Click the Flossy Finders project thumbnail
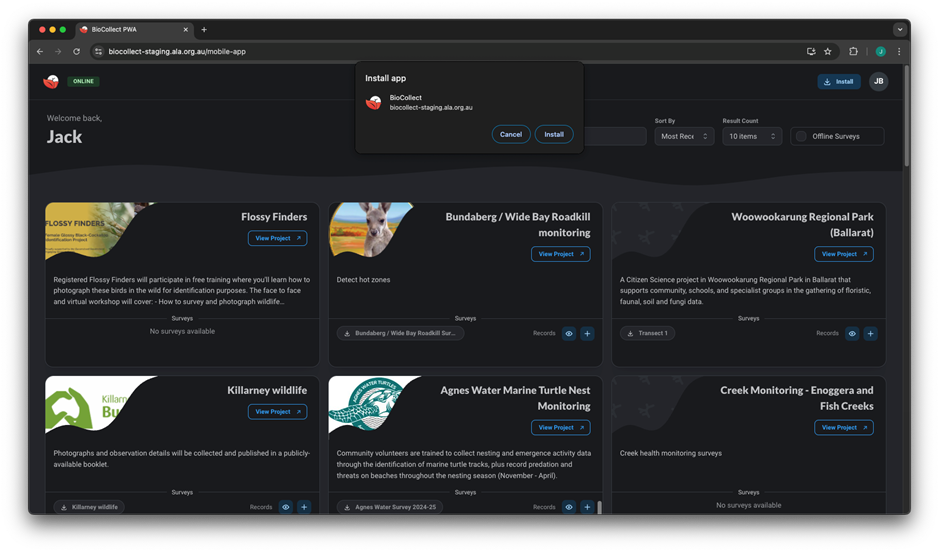This screenshot has width=939, height=552. coord(90,230)
